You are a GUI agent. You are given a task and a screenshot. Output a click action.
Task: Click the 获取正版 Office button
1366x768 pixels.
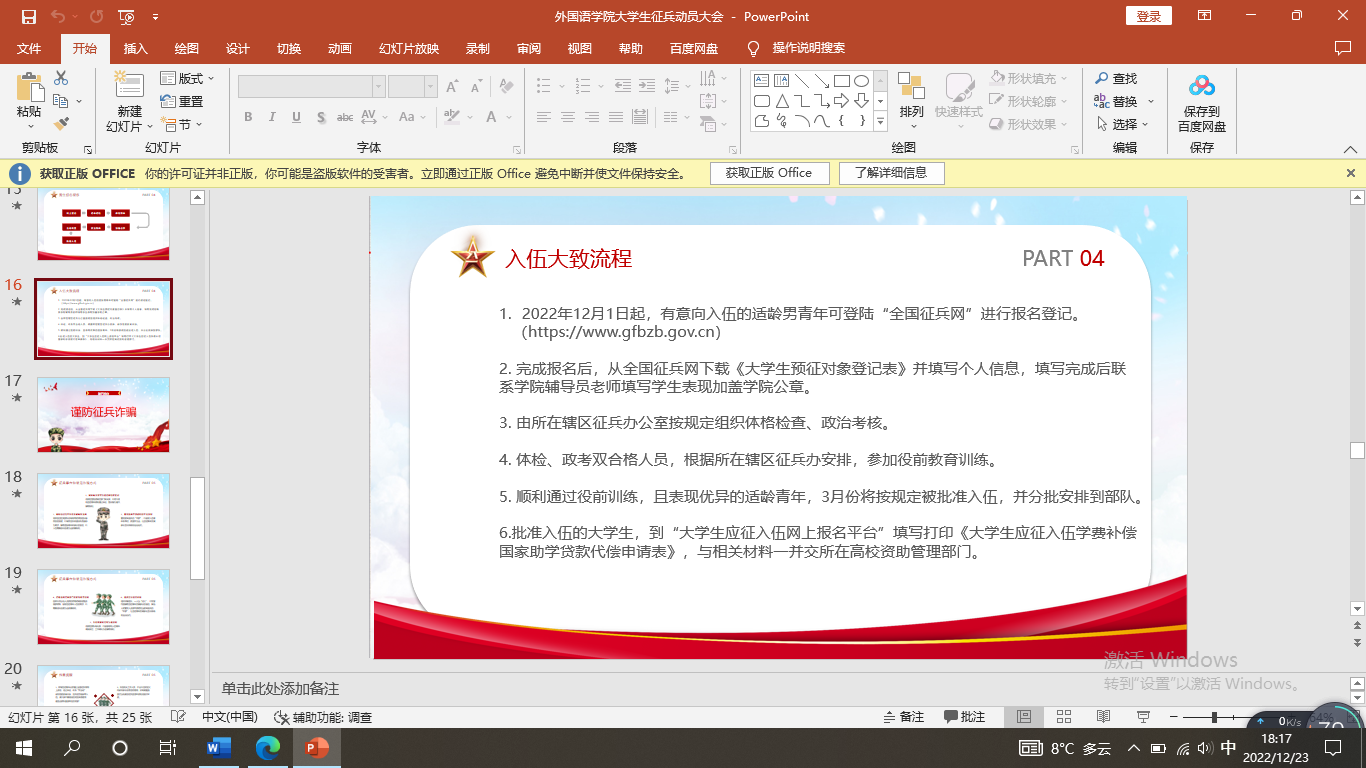pyautogui.click(x=769, y=173)
